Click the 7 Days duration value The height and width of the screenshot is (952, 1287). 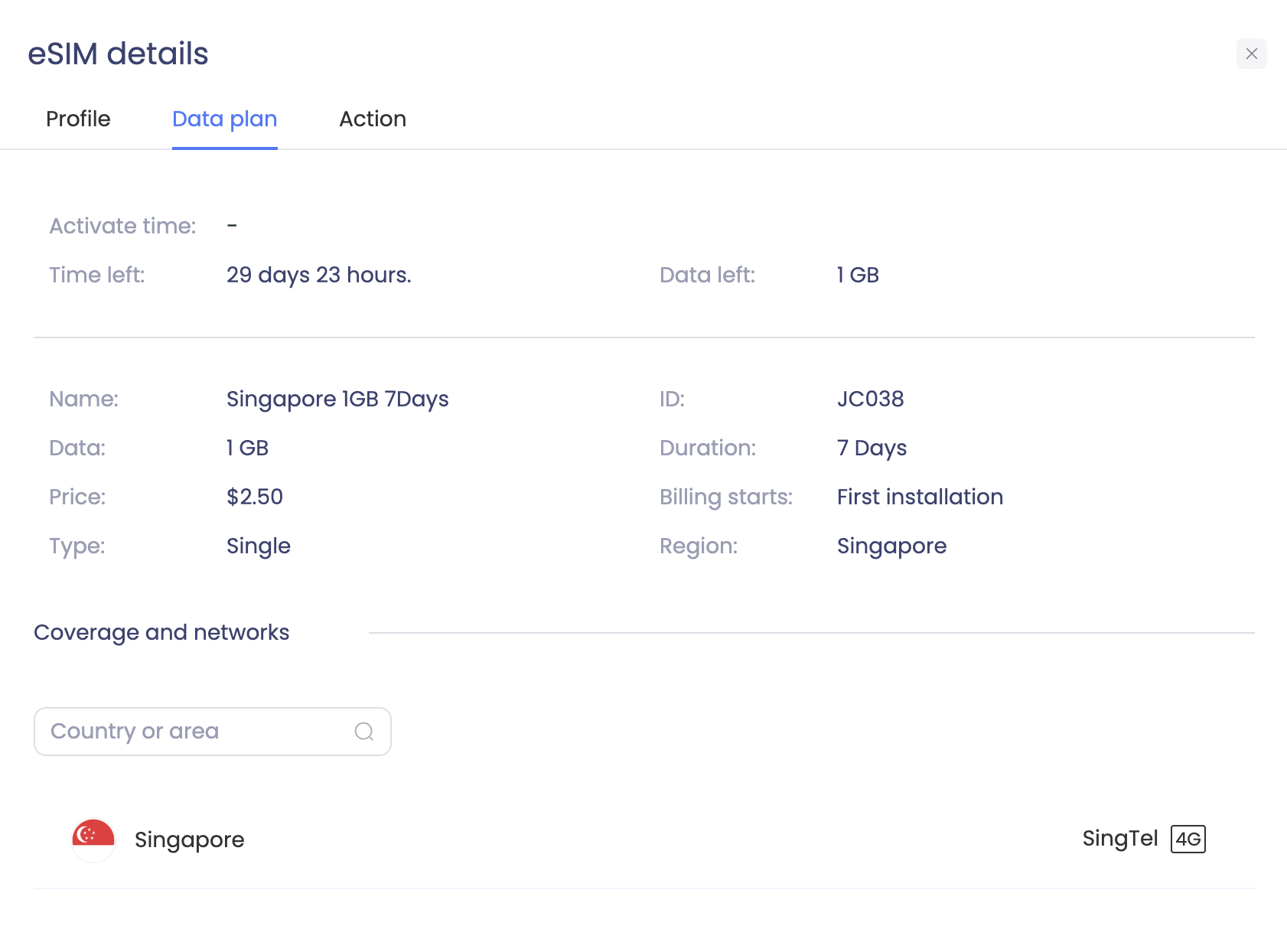(x=872, y=448)
